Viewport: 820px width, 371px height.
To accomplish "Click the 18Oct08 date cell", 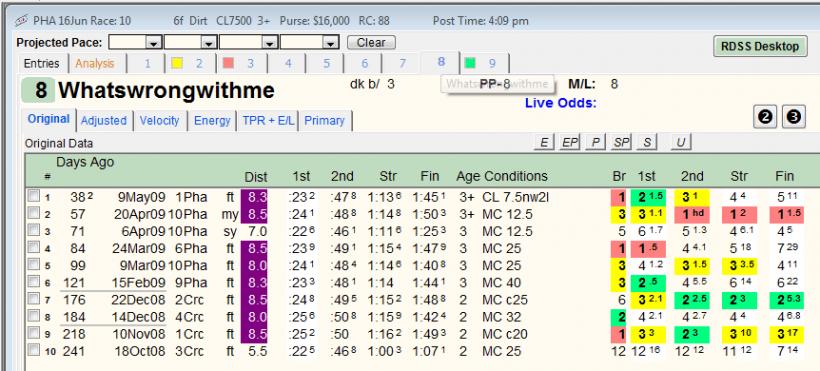I will [140, 351].
